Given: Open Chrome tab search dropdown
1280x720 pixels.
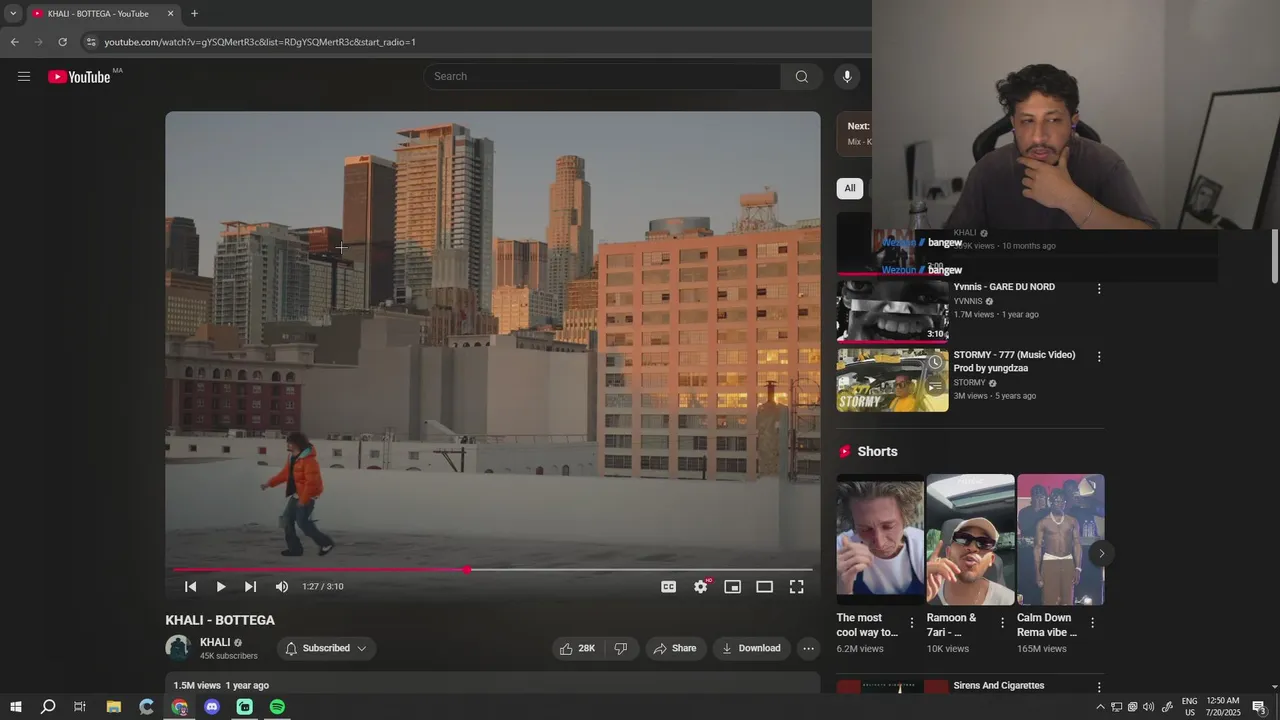Looking at the screenshot, I should [x=13, y=14].
